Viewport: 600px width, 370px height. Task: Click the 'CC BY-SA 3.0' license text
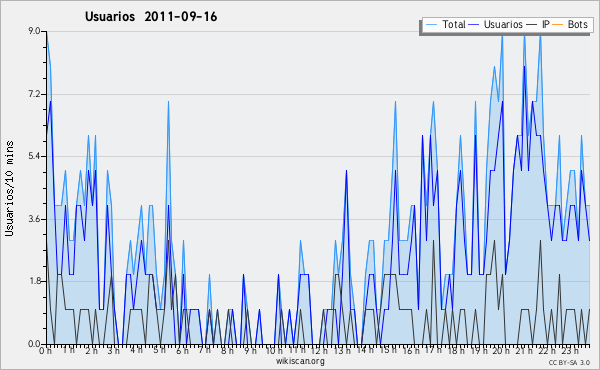point(569,363)
